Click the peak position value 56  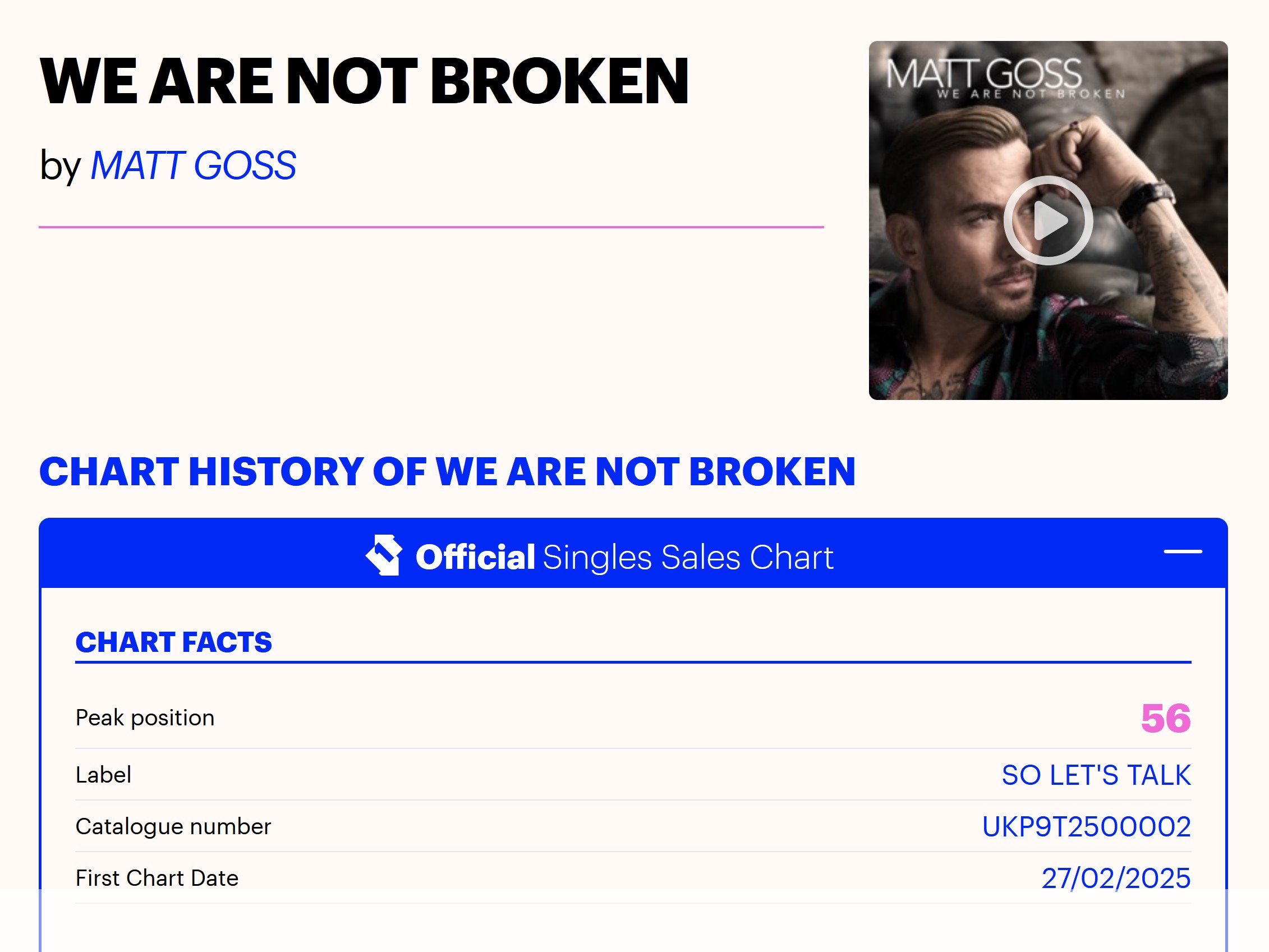click(1165, 718)
